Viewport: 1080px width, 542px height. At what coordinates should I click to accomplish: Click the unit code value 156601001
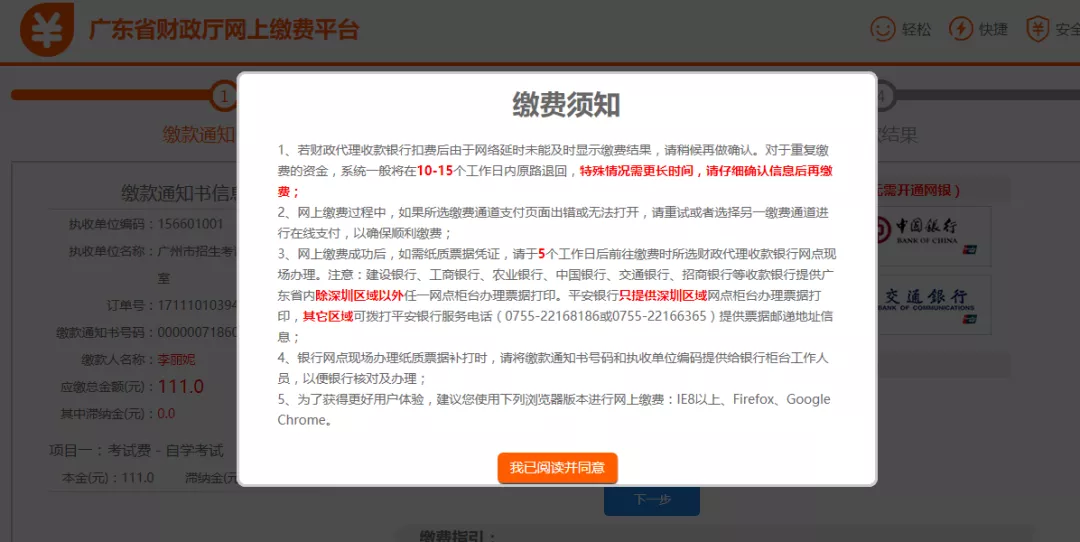point(190,223)
